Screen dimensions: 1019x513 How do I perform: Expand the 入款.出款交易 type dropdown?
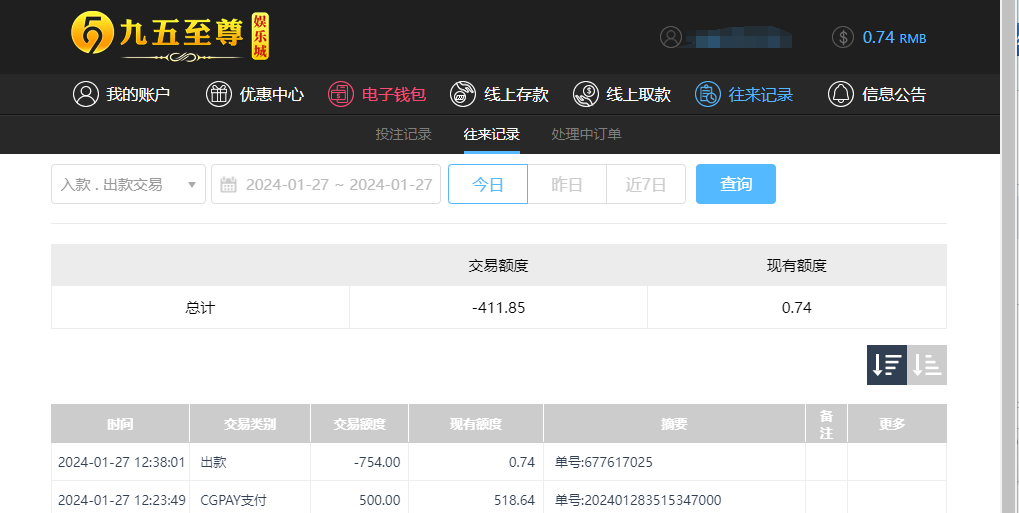pyautogui.click(x=129, y=184)
